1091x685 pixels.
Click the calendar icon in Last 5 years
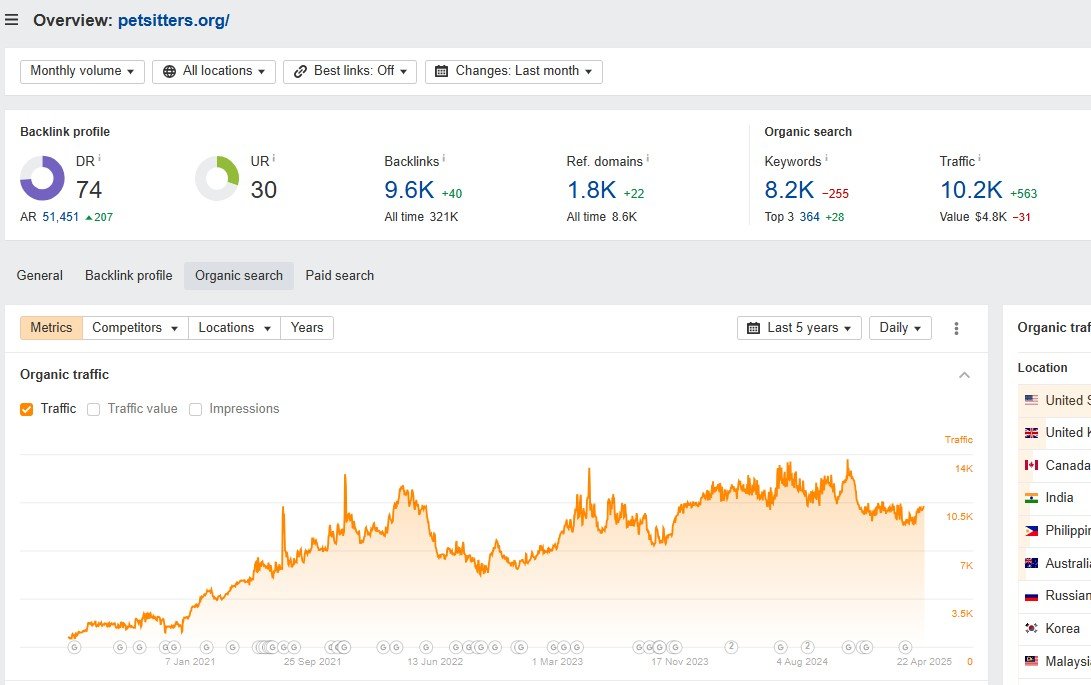[753, 328]
